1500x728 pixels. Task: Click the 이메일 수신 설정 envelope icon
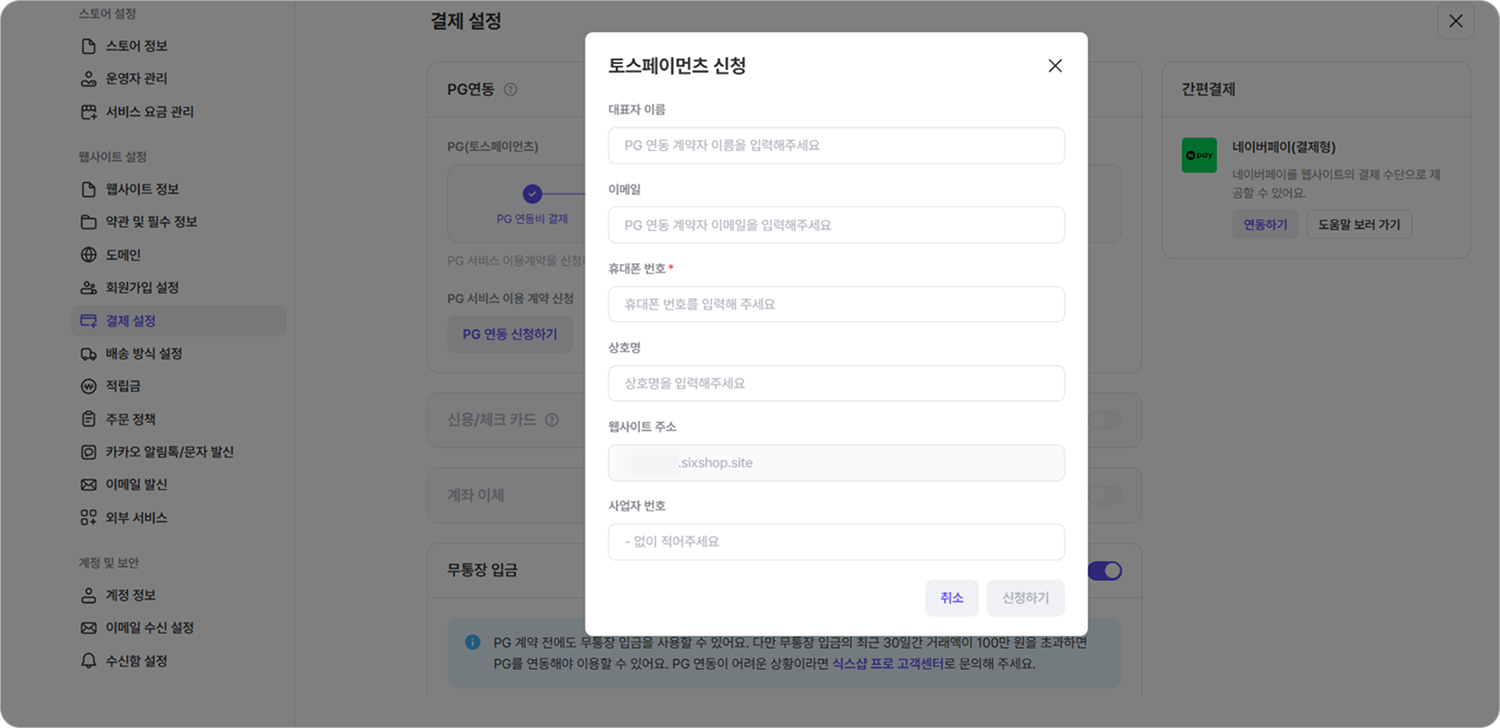pos(88,628)
